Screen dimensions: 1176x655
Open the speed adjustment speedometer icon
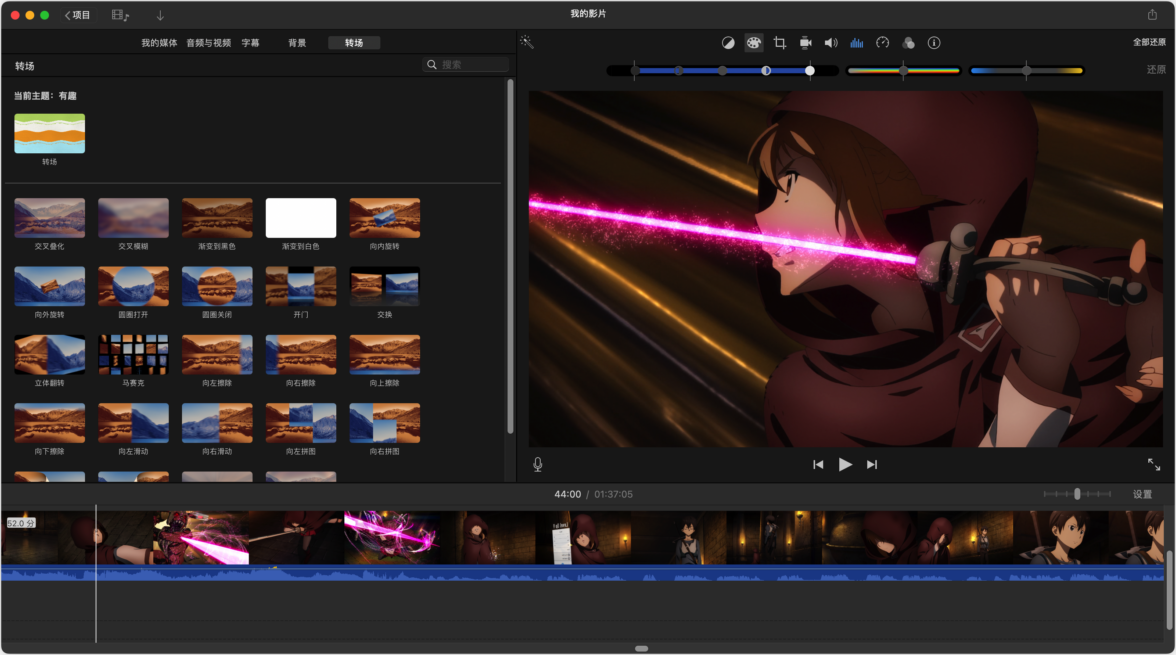(x=883, y=43)
